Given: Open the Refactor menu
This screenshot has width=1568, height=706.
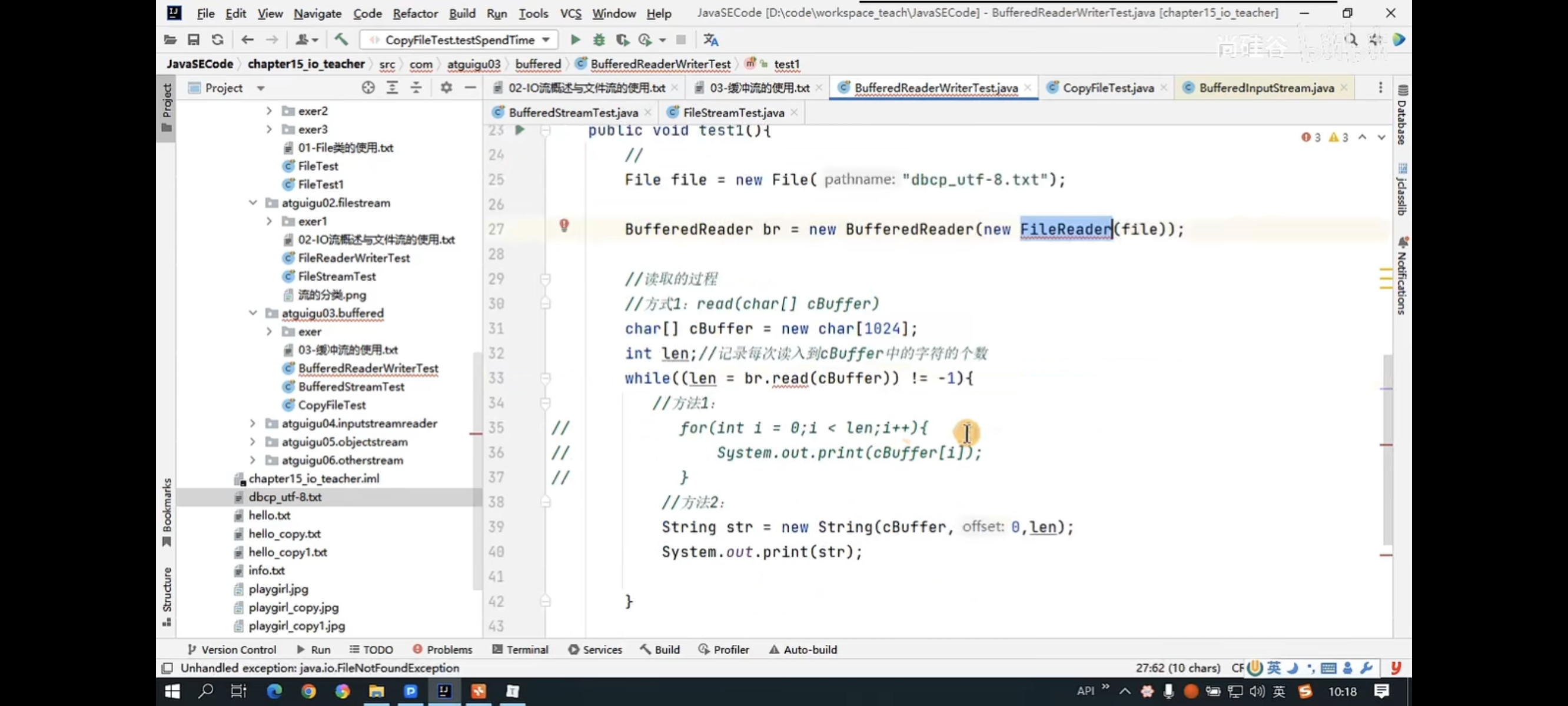Looking at the screenshot, I should tap(414, 14).
